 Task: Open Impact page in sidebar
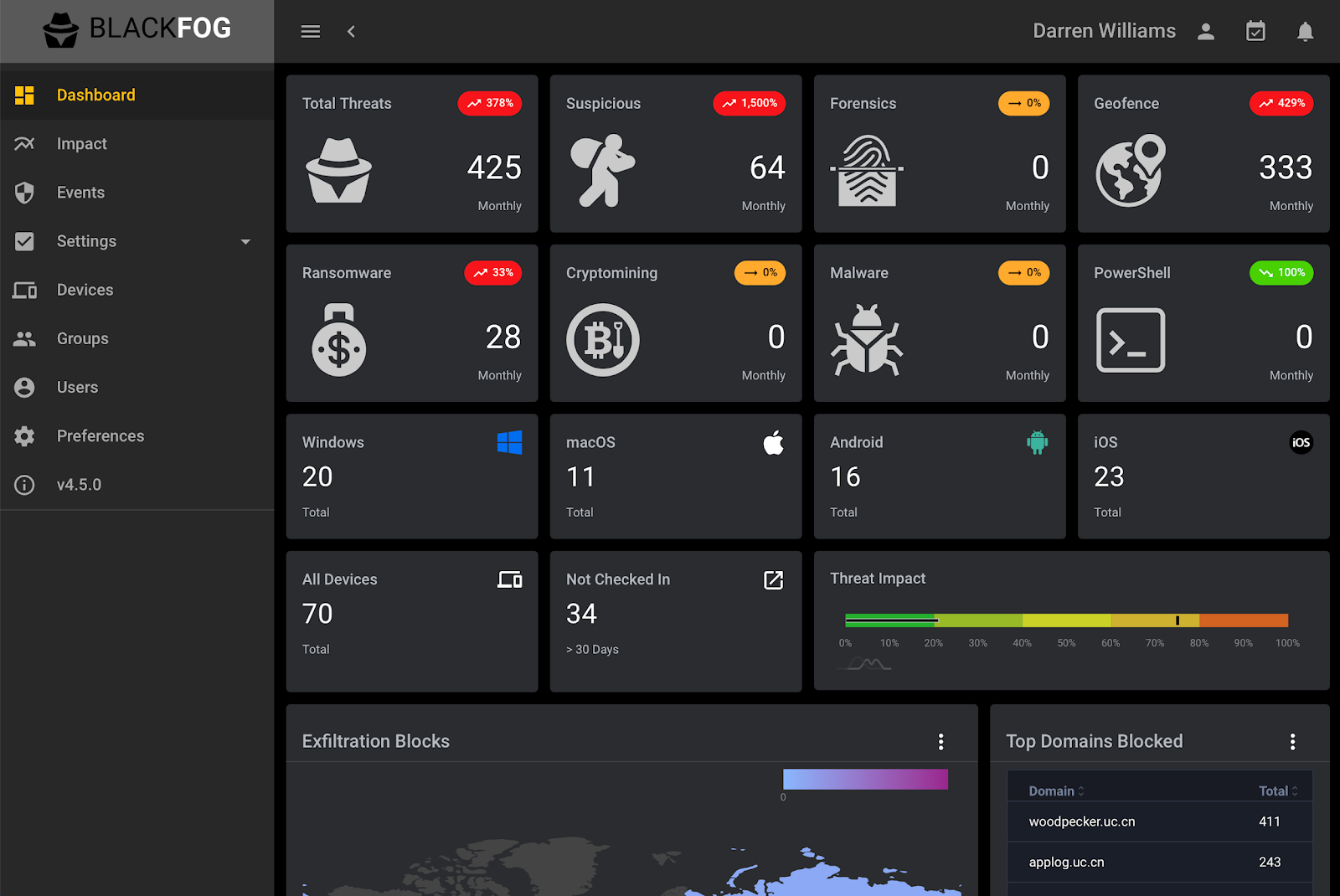[x=137, y=144]
